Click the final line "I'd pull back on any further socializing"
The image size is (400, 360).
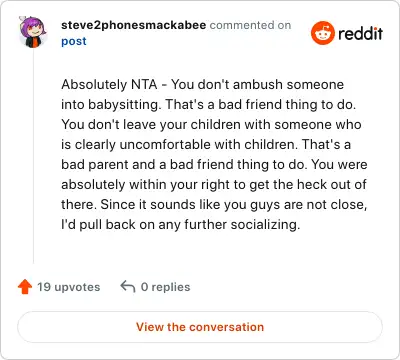click(181, 225)
